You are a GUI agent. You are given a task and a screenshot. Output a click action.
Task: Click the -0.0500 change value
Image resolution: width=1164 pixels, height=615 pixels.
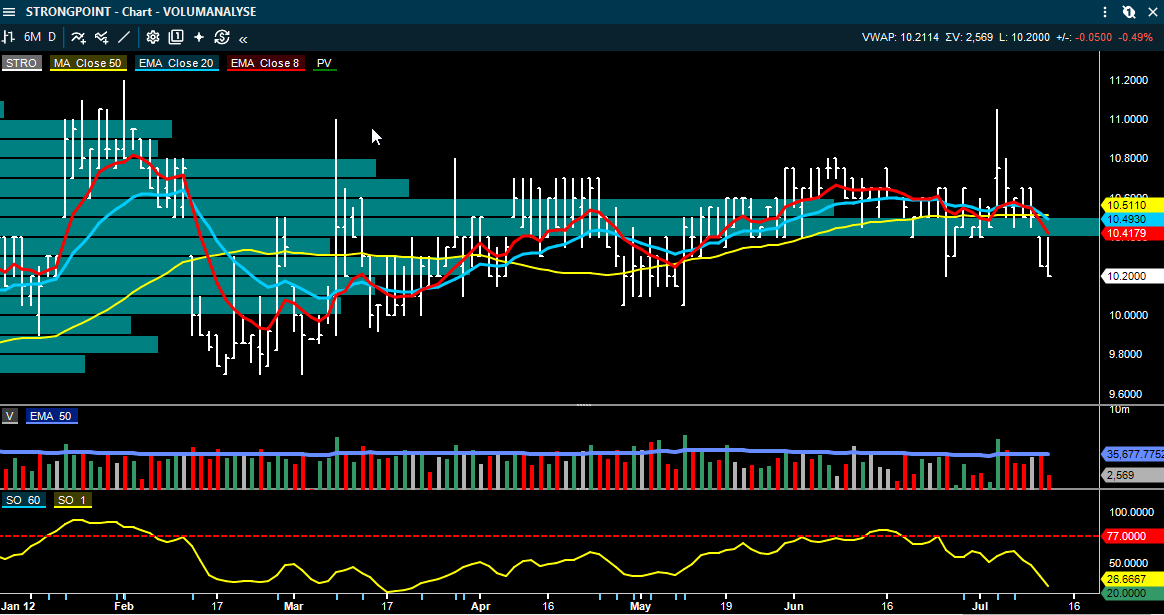tap(1094, 37)
